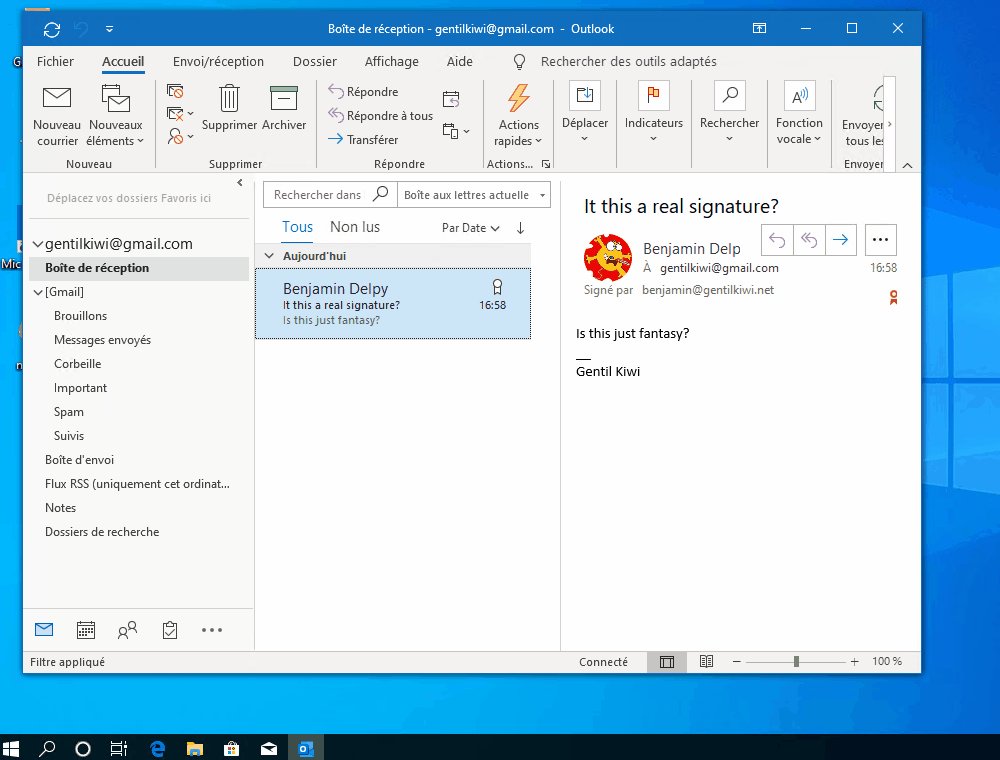Reverse sort order with the arrow

click(520, 228)
